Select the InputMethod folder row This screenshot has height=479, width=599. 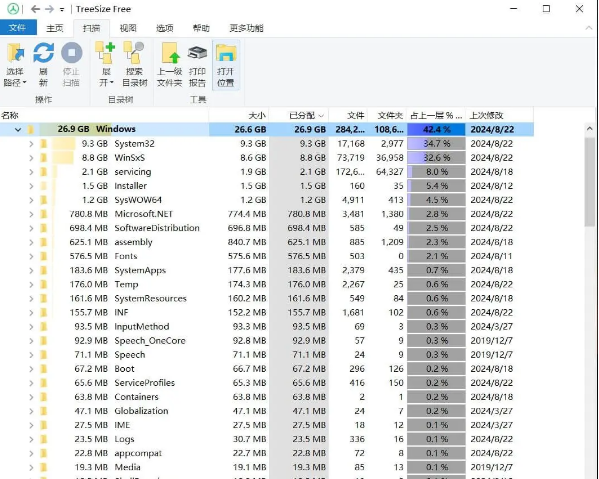267,327
